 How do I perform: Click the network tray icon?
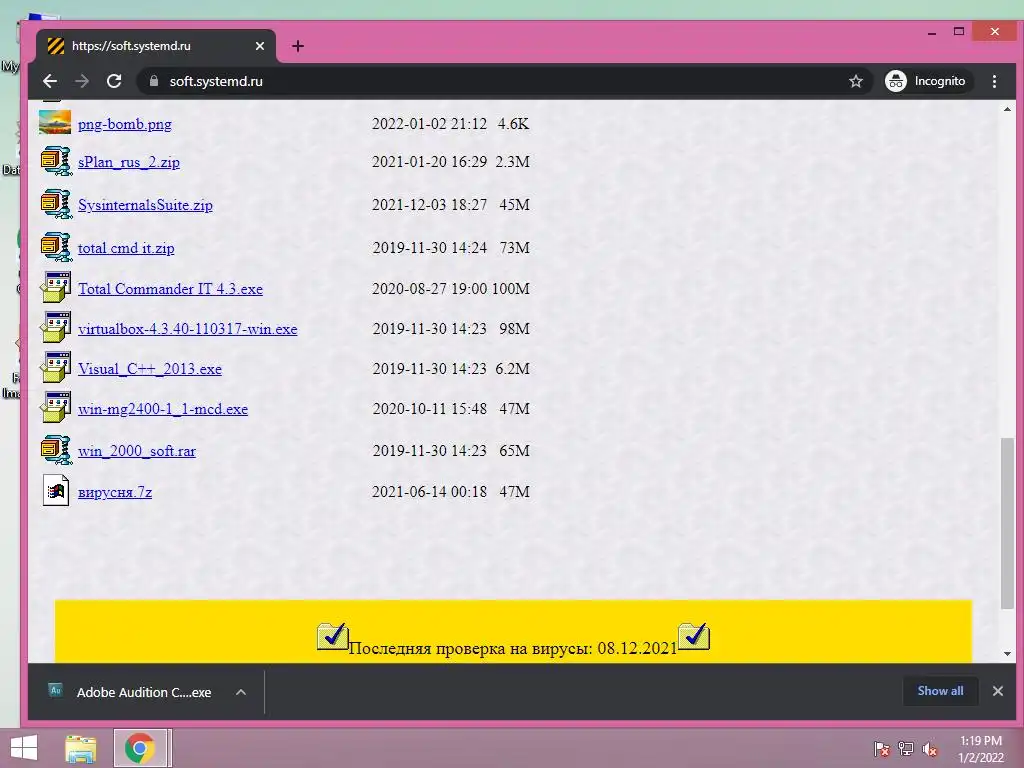[x=906, y=749]
